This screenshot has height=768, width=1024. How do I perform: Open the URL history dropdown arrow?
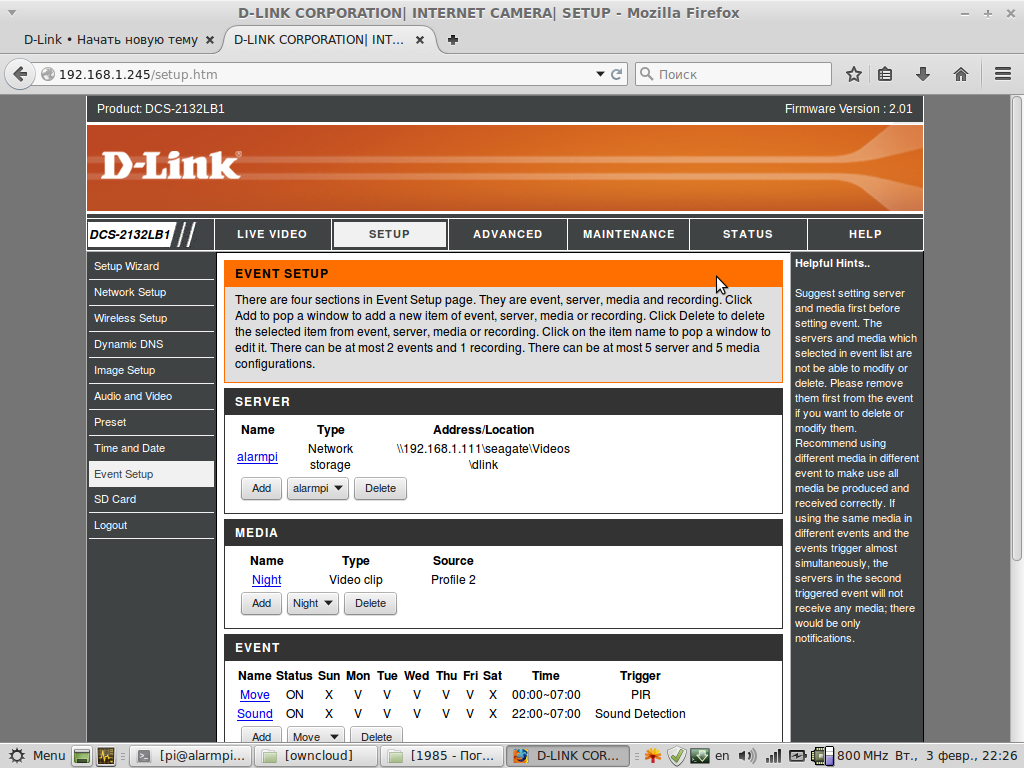(x=600, y=74)
